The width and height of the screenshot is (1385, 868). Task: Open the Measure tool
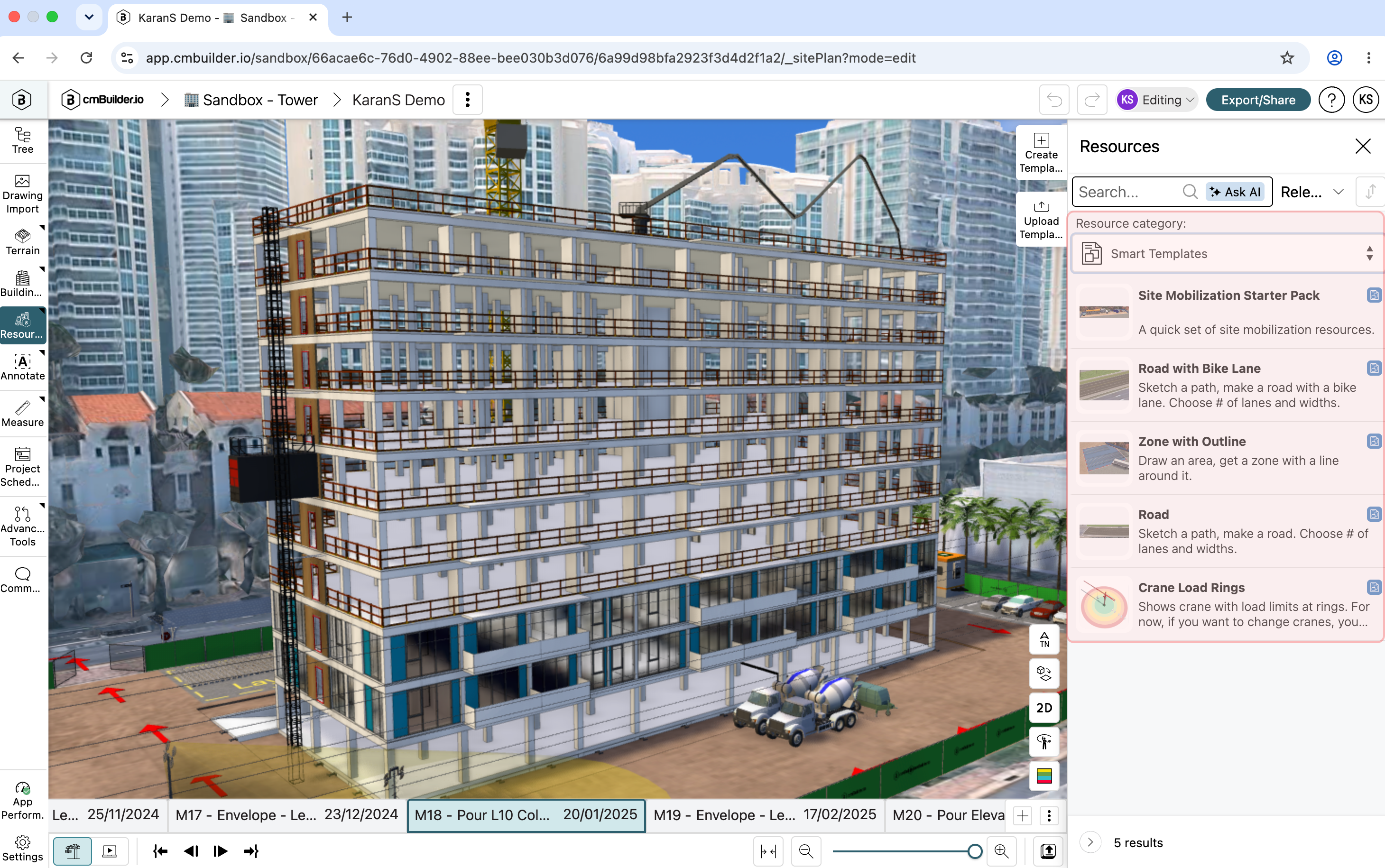point(22,414)
